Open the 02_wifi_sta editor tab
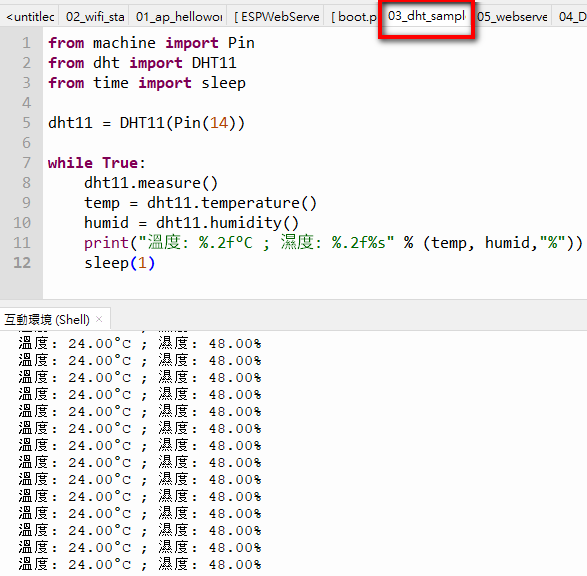The width and height of the screenshot is (587, 576). pos(95,16)
